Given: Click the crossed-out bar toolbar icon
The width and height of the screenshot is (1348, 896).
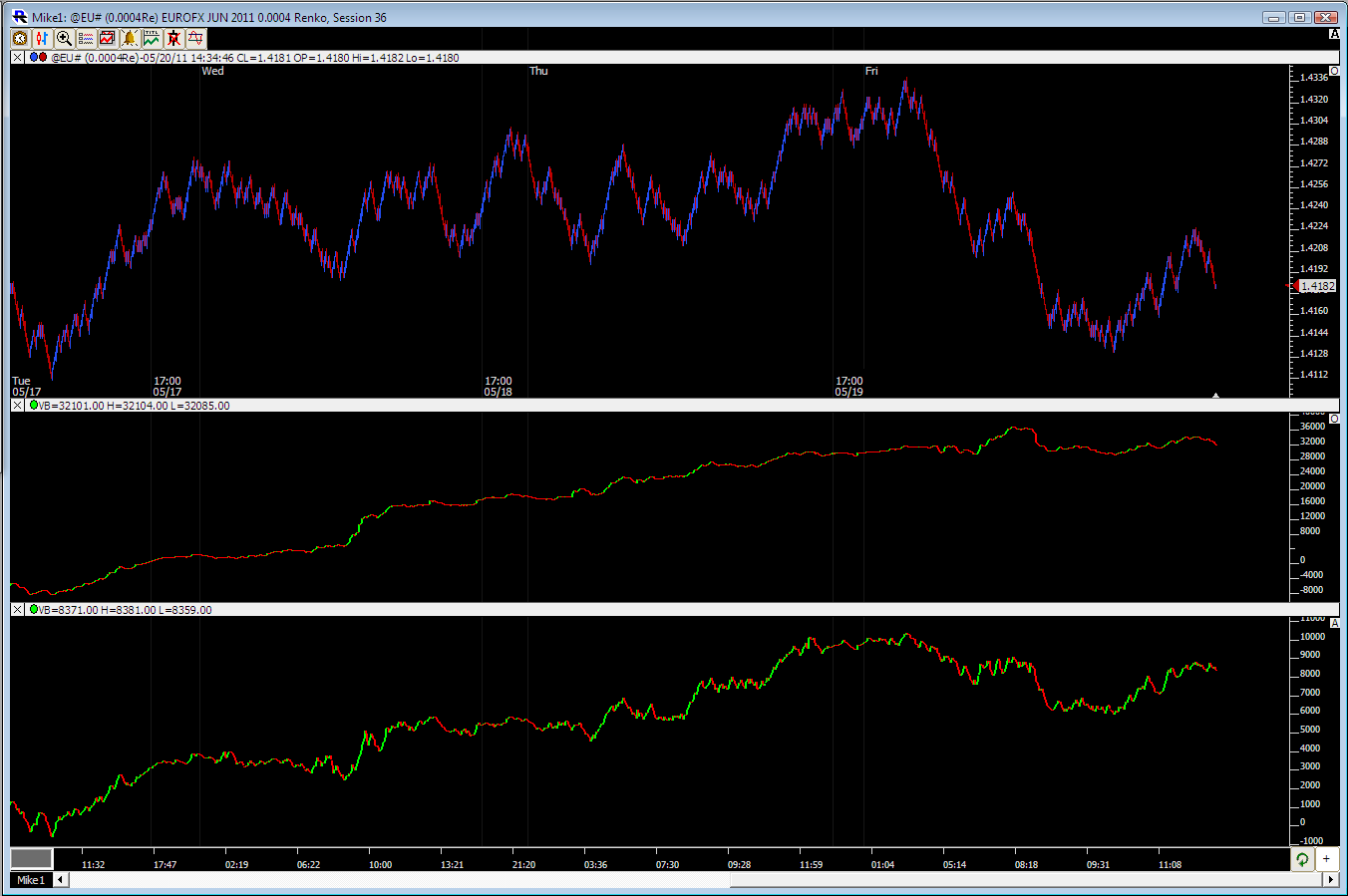Looking at the screenshot, I should coord(173,39).
